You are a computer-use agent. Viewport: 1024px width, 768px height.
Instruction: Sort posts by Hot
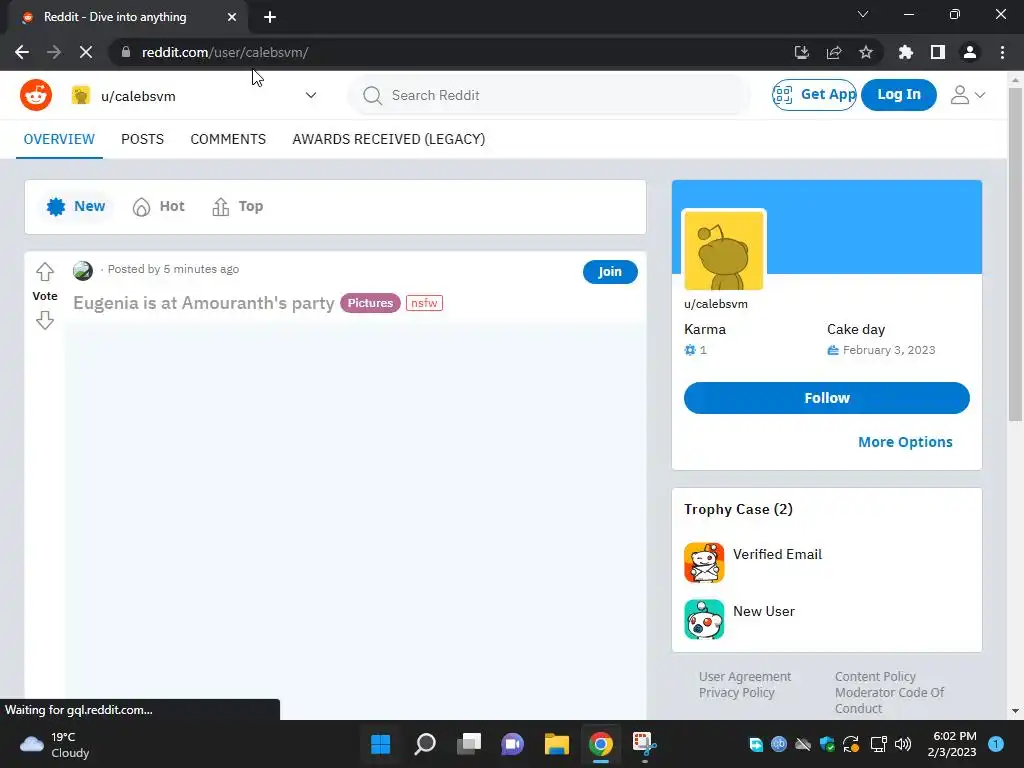click(x=159, y=206)
